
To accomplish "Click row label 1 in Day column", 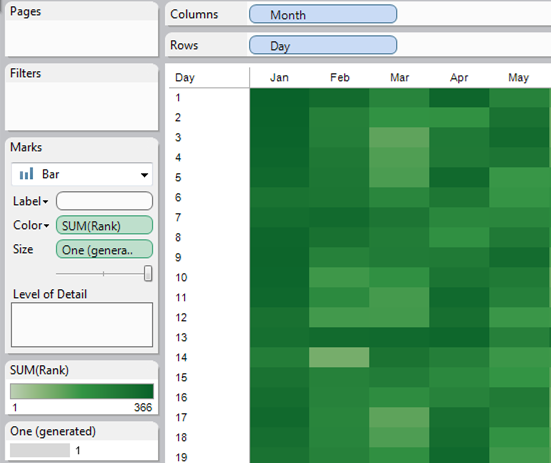I will 178,97.
